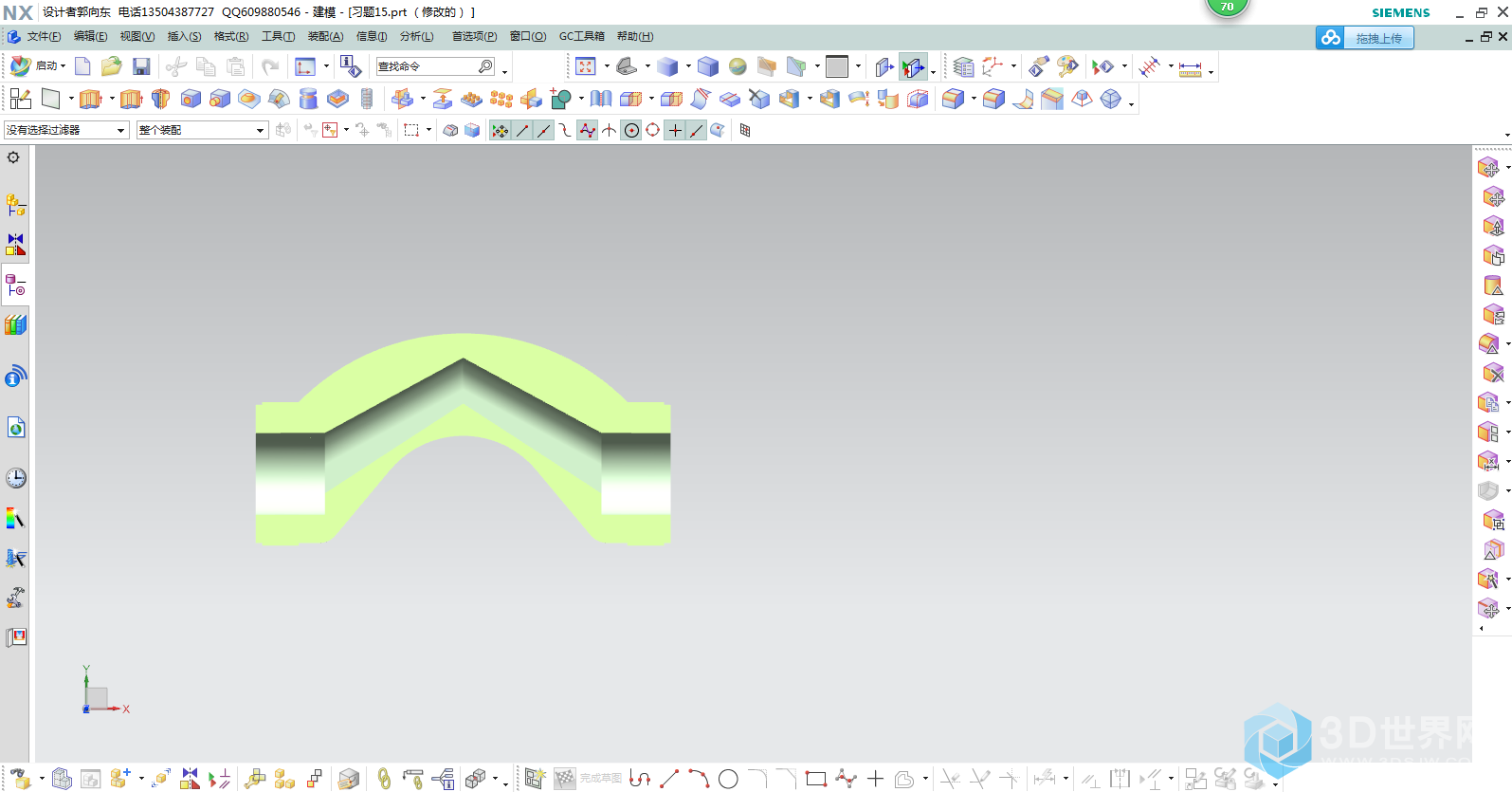Click the Sketch tool icon

click(21, 99)
